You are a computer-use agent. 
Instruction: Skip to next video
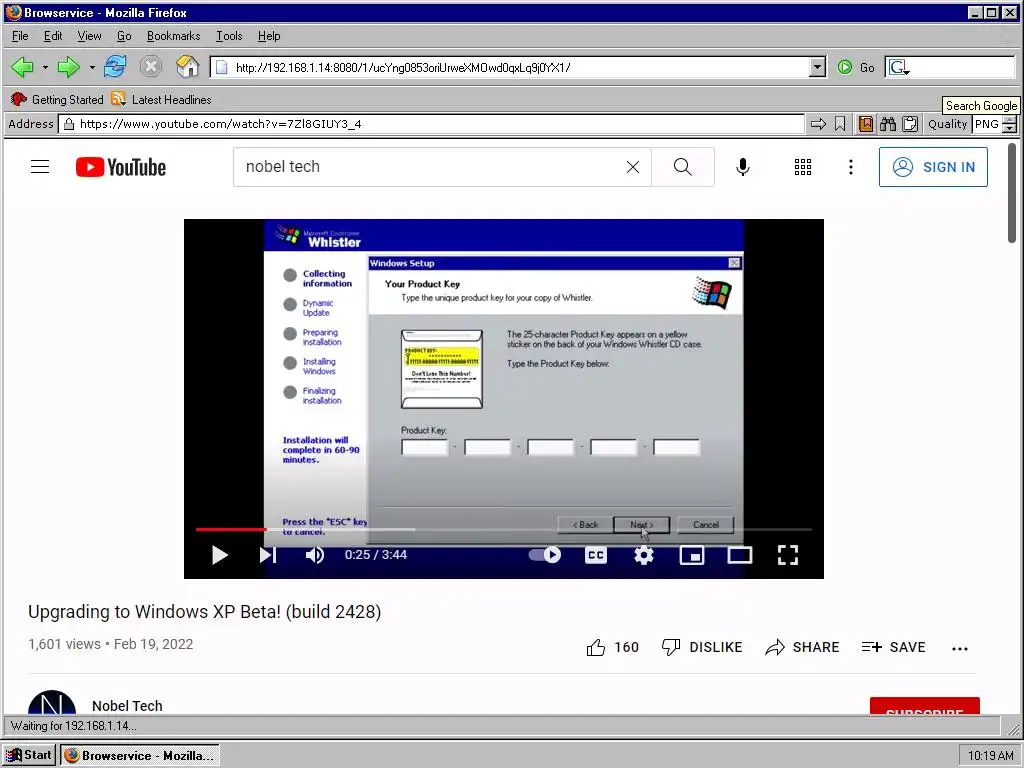268,555
